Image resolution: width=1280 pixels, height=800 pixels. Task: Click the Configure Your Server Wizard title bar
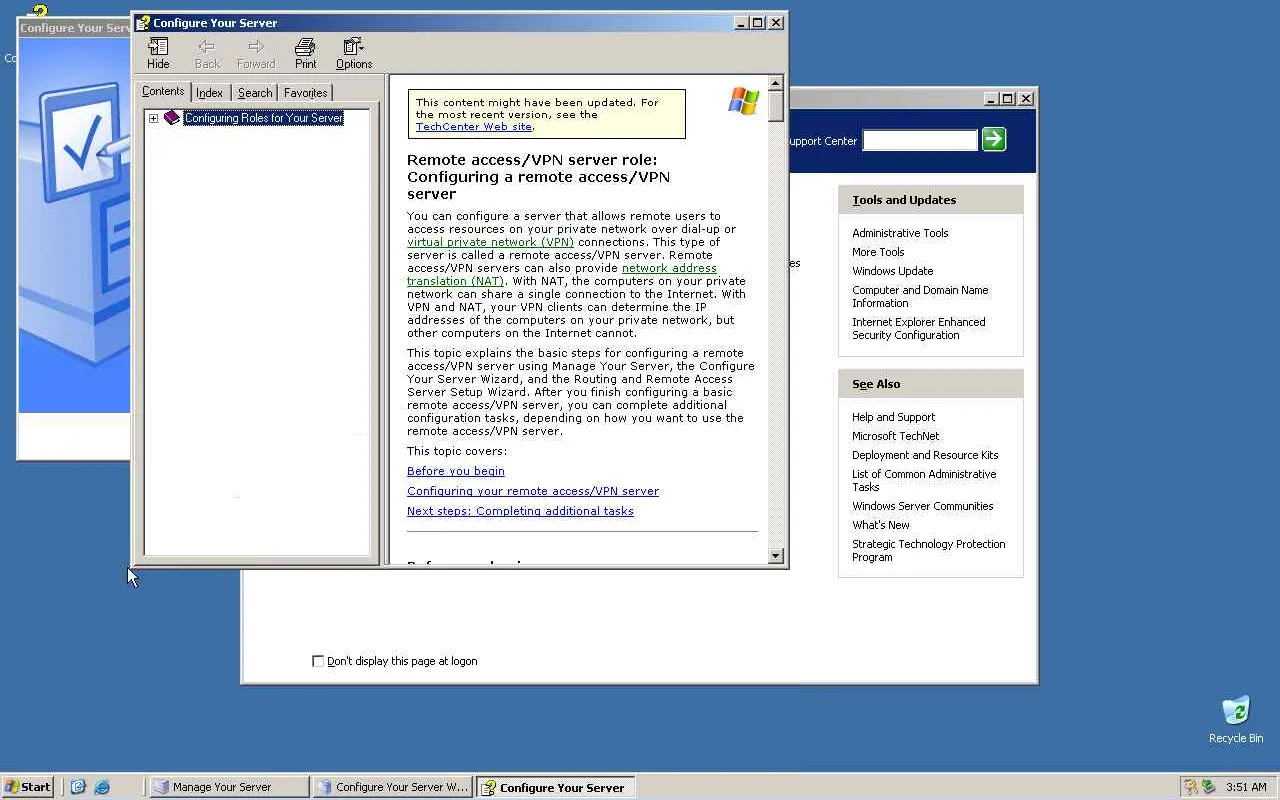click(x=75, y=28)
